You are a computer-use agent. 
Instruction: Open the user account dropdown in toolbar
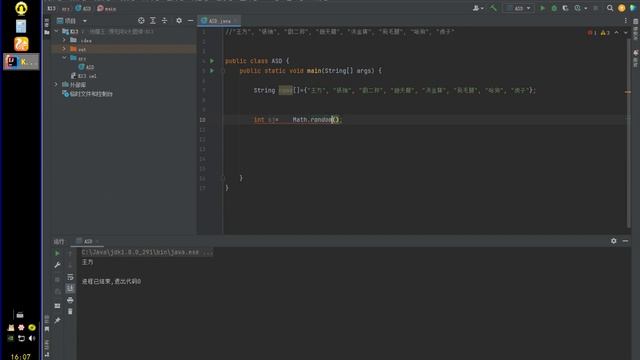[x=478, y=8]
